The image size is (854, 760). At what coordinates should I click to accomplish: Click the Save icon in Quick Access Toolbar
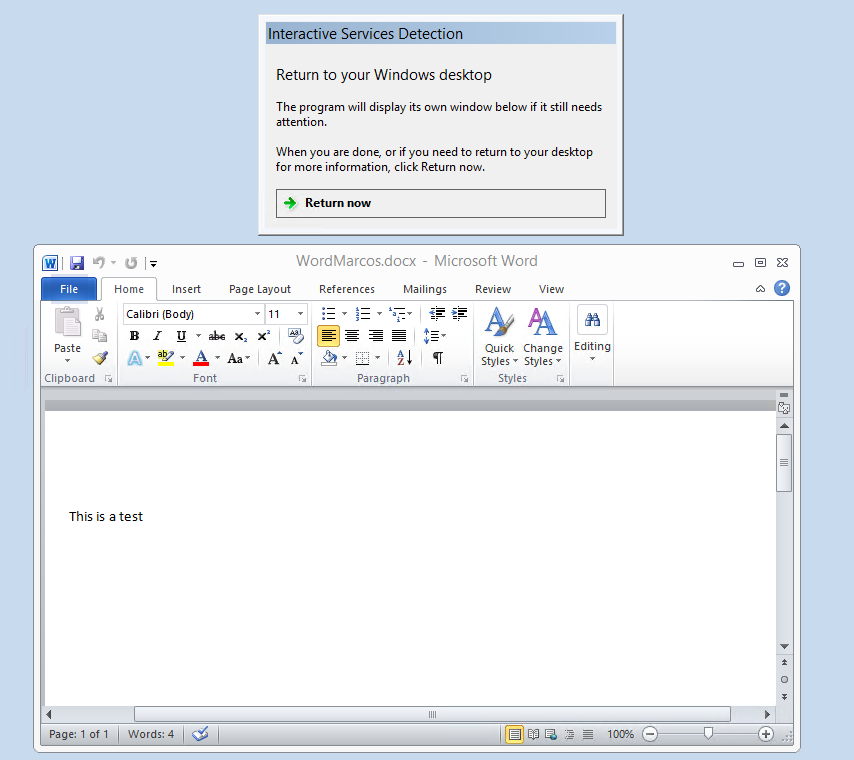(x=76, y=263)
